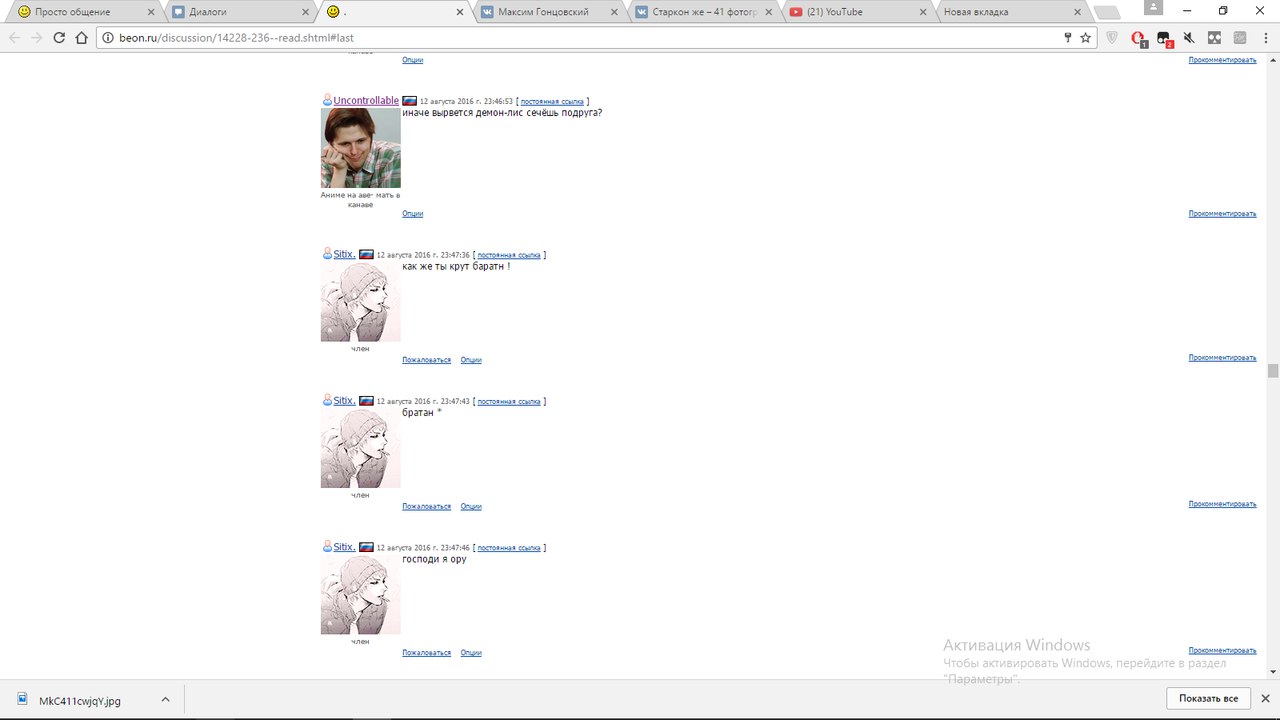This screenshot has width=1280, height=720.
Task: Click the muted speaker extension icon
Action: point(1189,38)
